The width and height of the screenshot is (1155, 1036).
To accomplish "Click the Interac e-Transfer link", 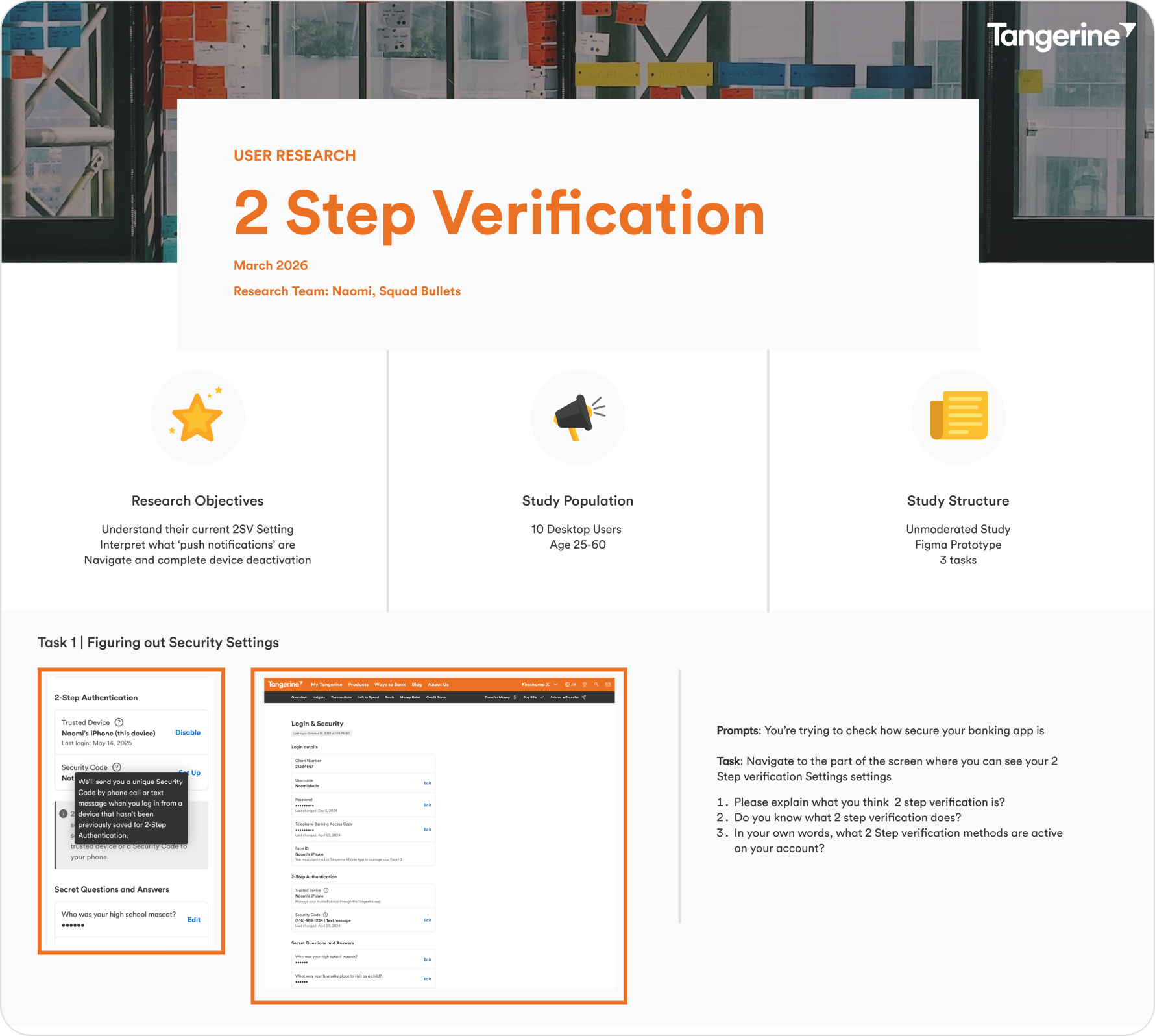I will pos(565,697).
